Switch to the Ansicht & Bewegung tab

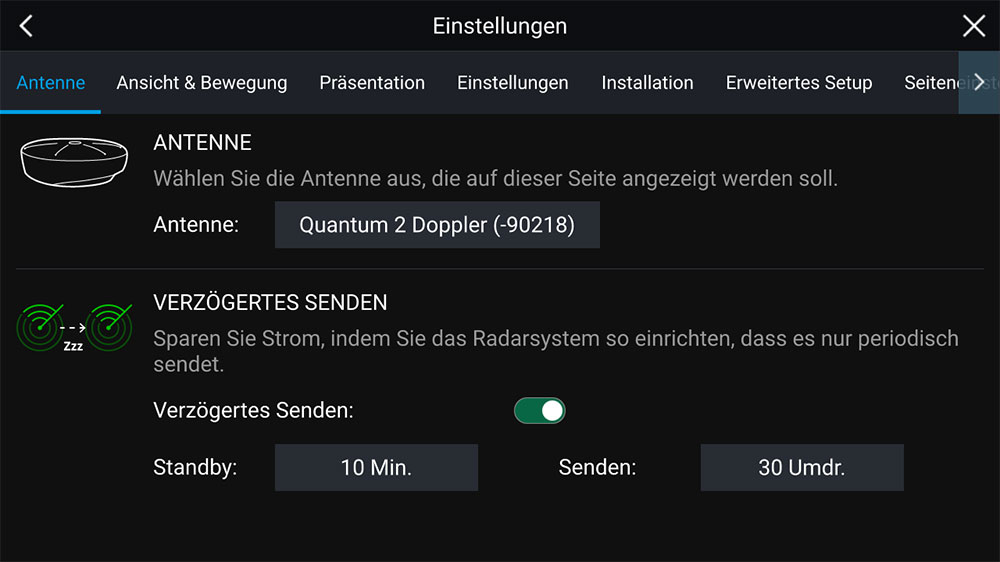point(202,83)
